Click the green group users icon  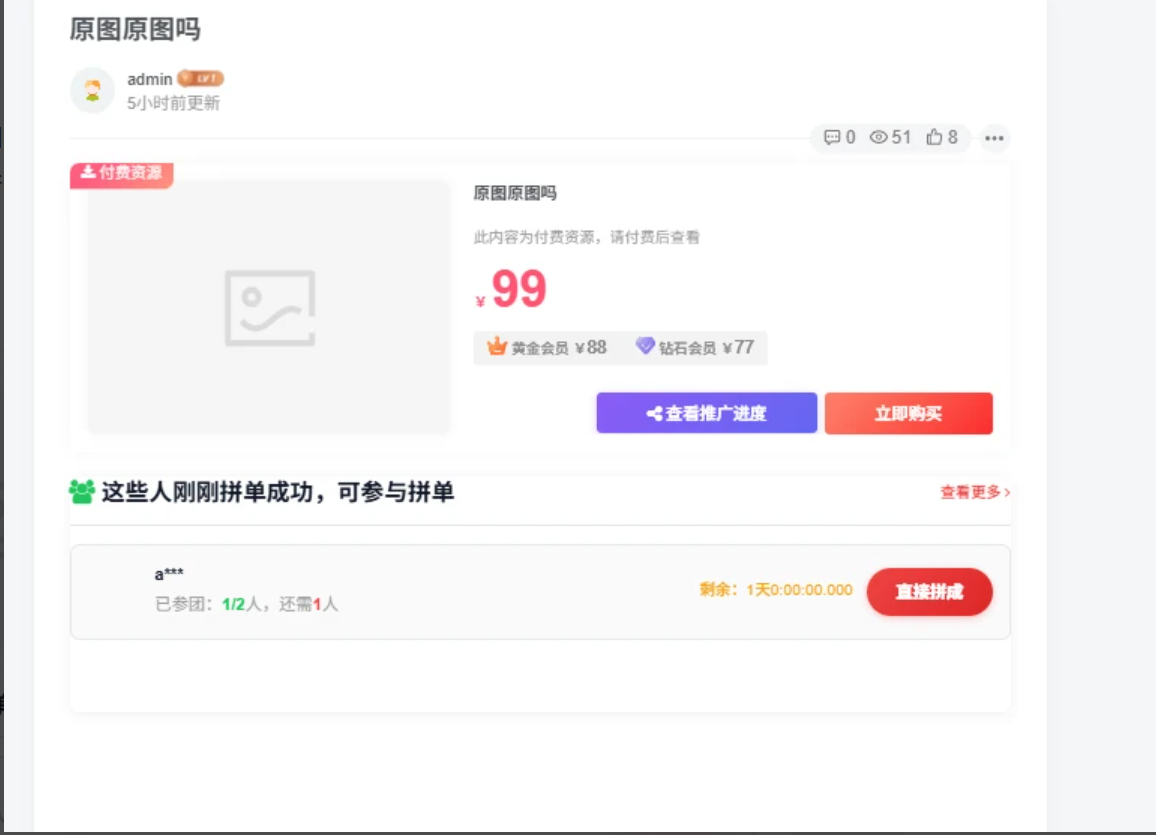(82, 491)
